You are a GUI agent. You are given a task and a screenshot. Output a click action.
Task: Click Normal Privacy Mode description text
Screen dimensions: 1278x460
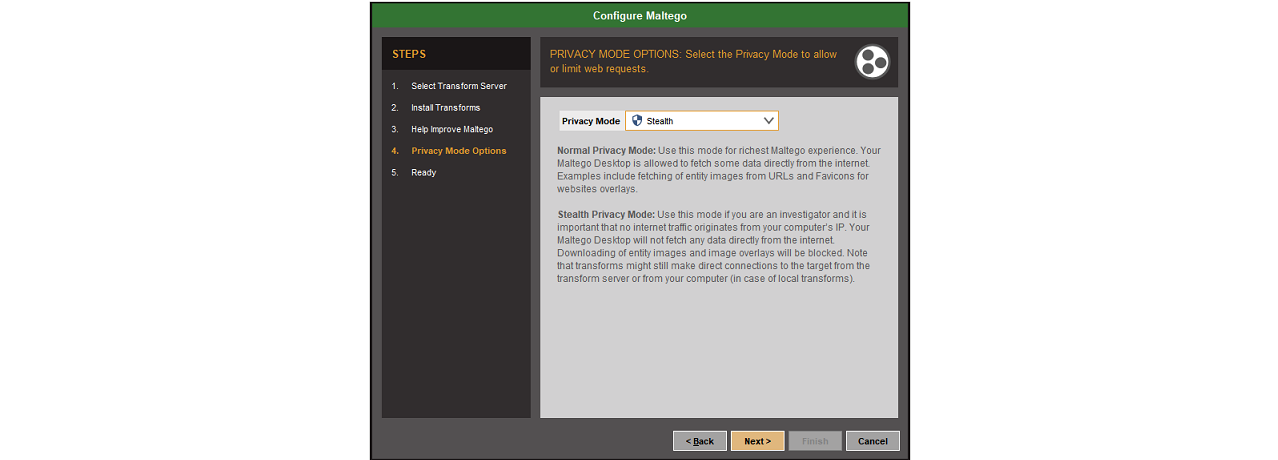click(719, 170)
